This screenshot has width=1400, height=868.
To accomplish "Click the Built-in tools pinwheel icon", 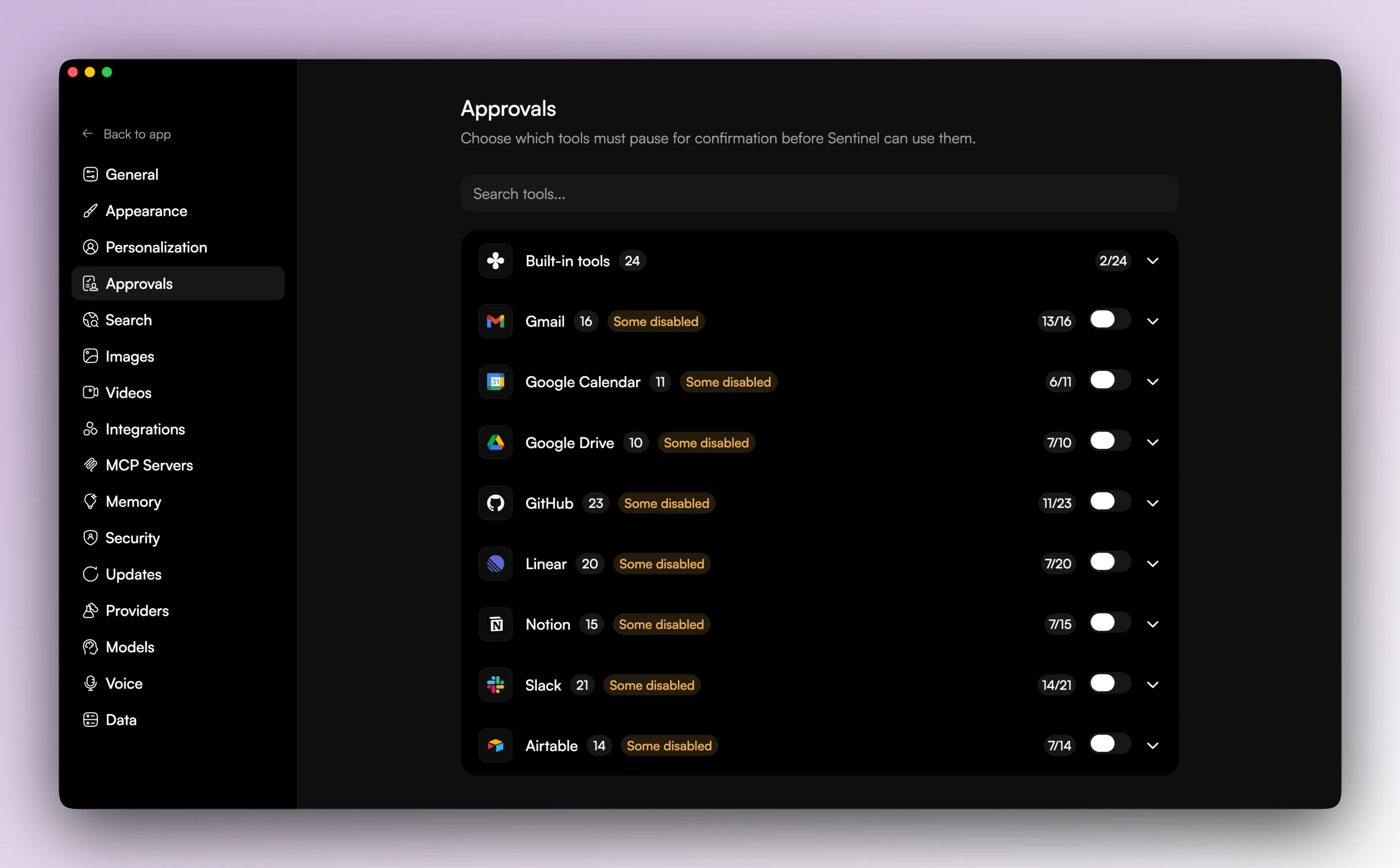I will 495,261.
